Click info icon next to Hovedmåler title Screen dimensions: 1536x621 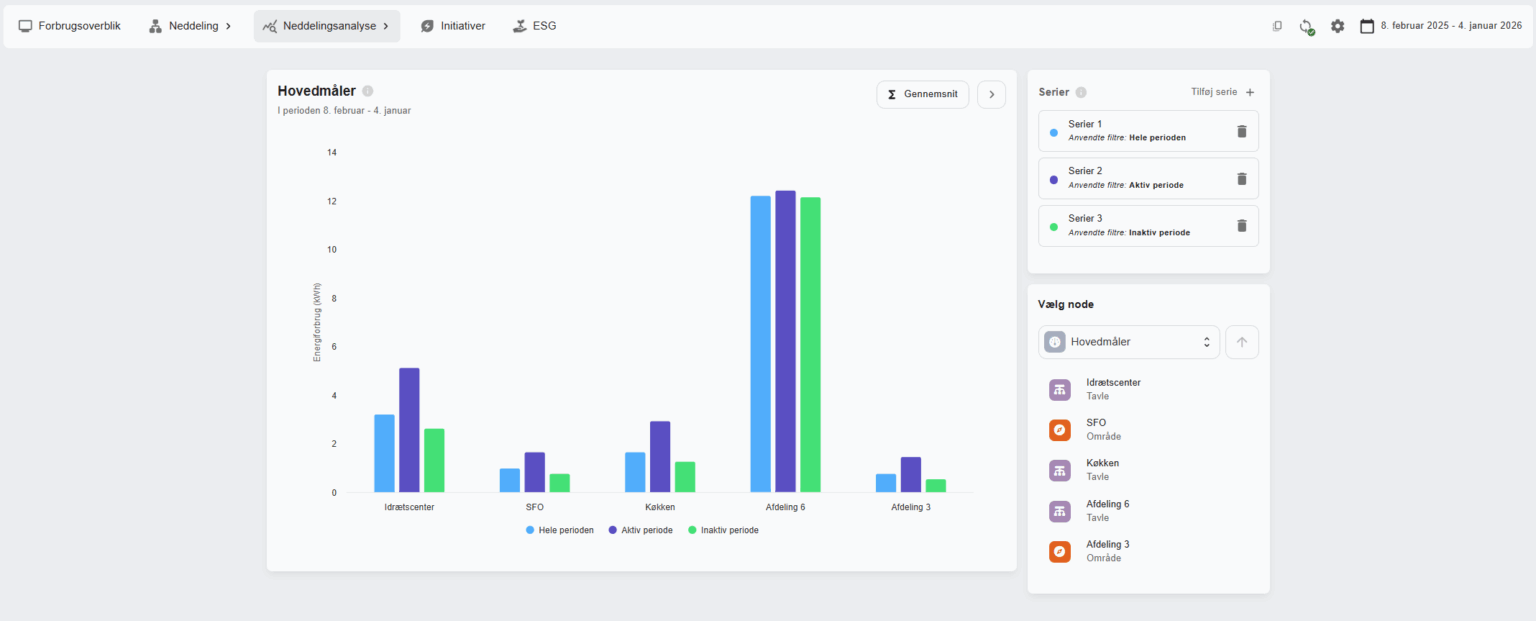[367, 91]
